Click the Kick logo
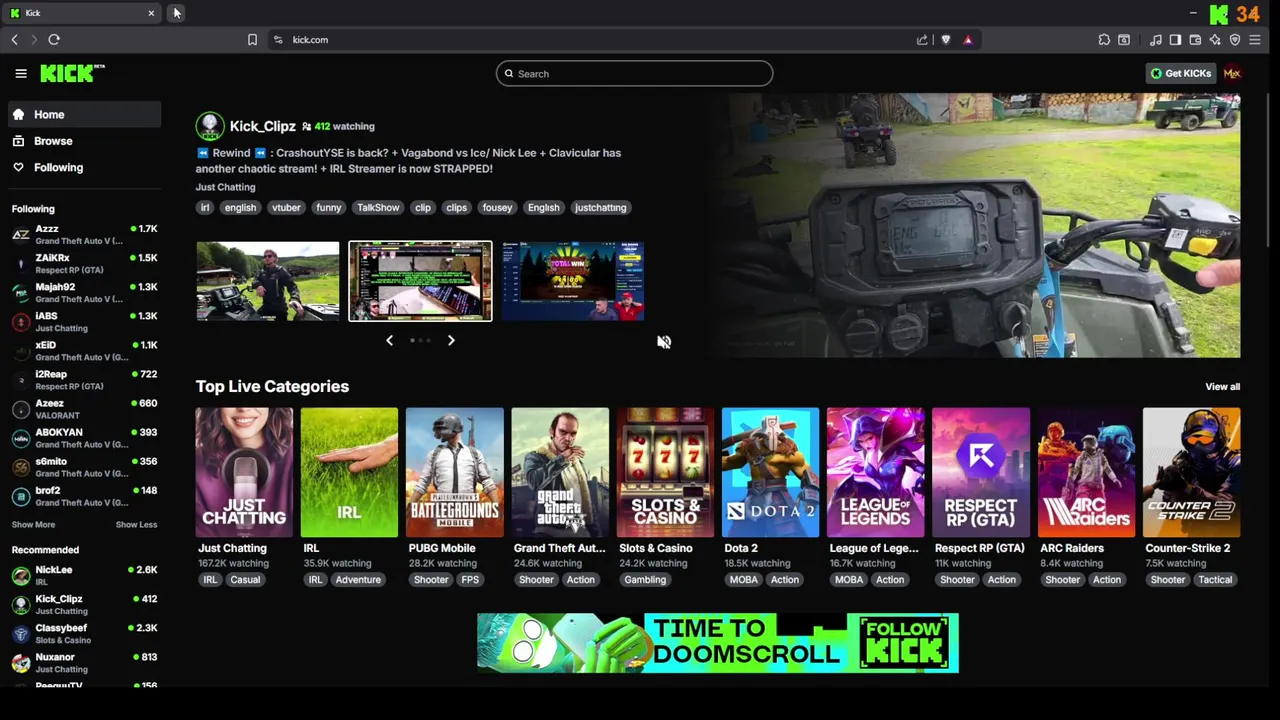 [72, 73]
